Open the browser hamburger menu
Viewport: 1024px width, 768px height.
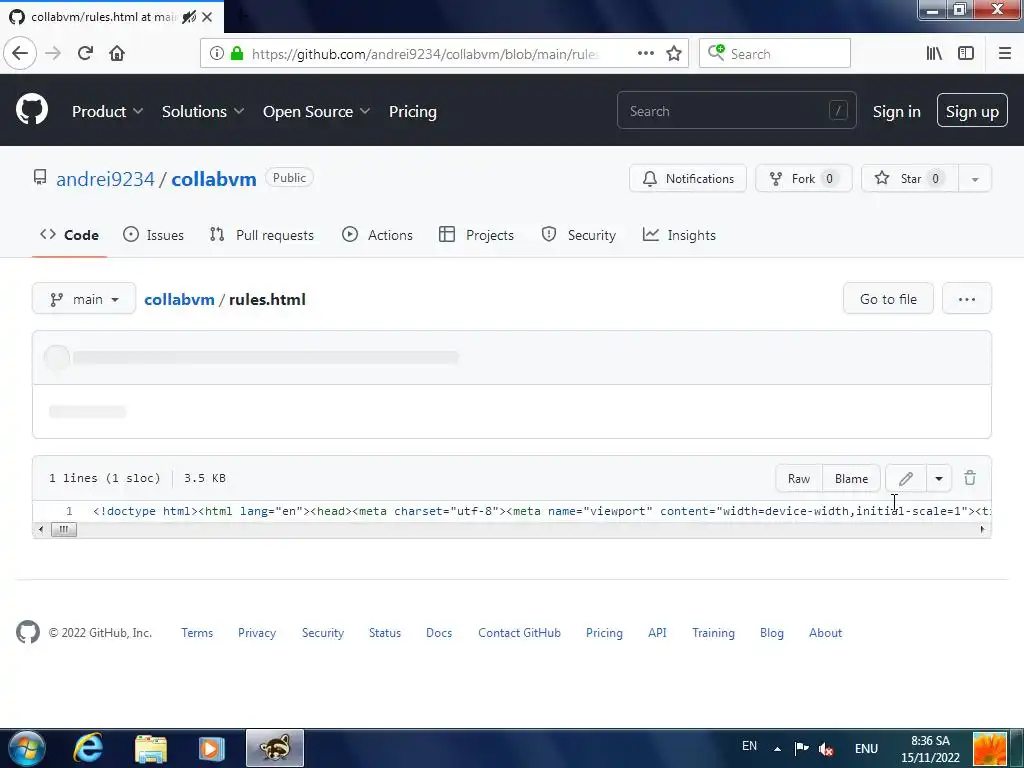1004,54
